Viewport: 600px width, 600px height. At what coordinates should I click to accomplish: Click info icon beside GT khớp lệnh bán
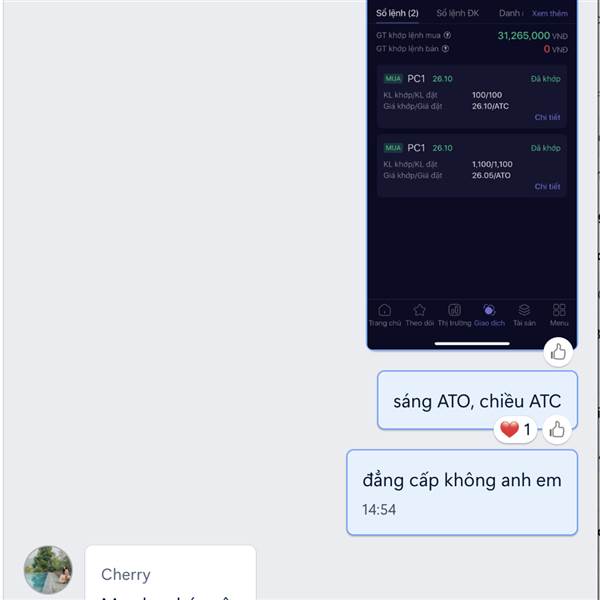pyautogui.click(x=445, y=49)
